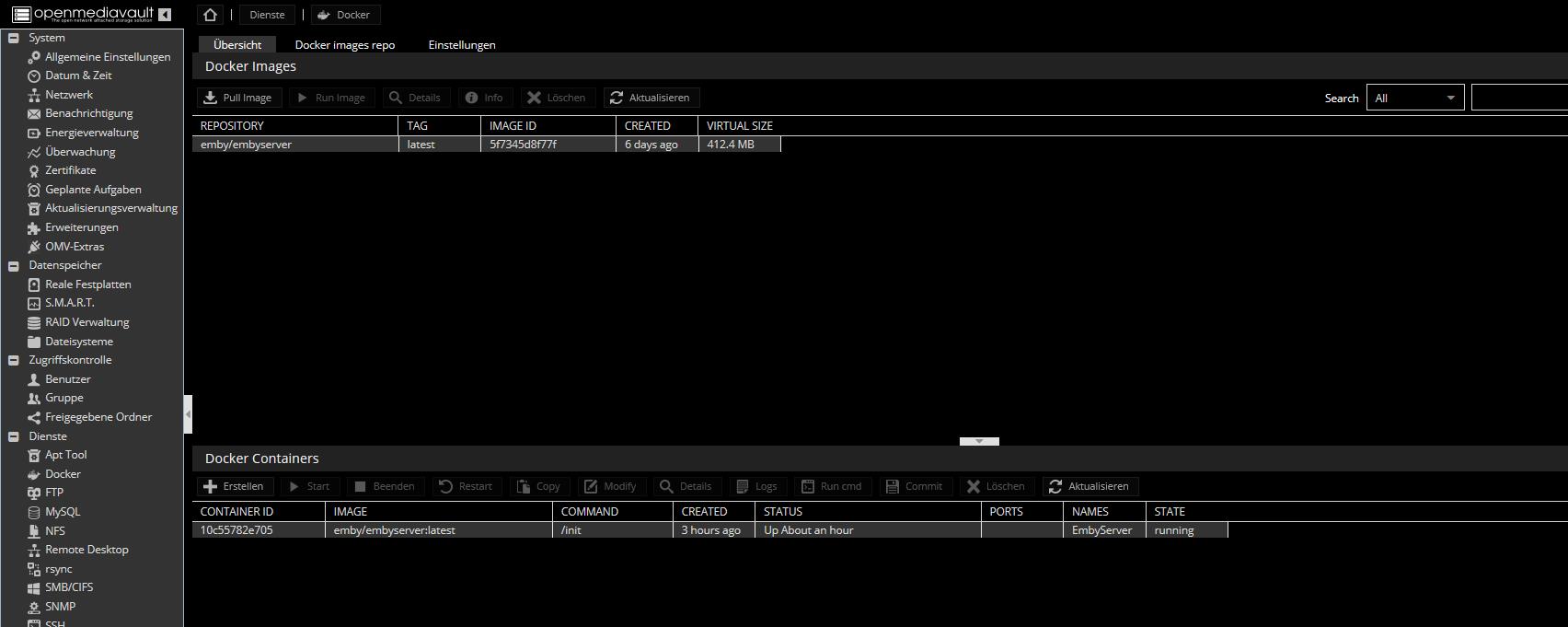Collapse the sidebar with the arrow beside the openmediavault logo
The height and width of the screenshot is (627, 1568).
pos(165,15)
